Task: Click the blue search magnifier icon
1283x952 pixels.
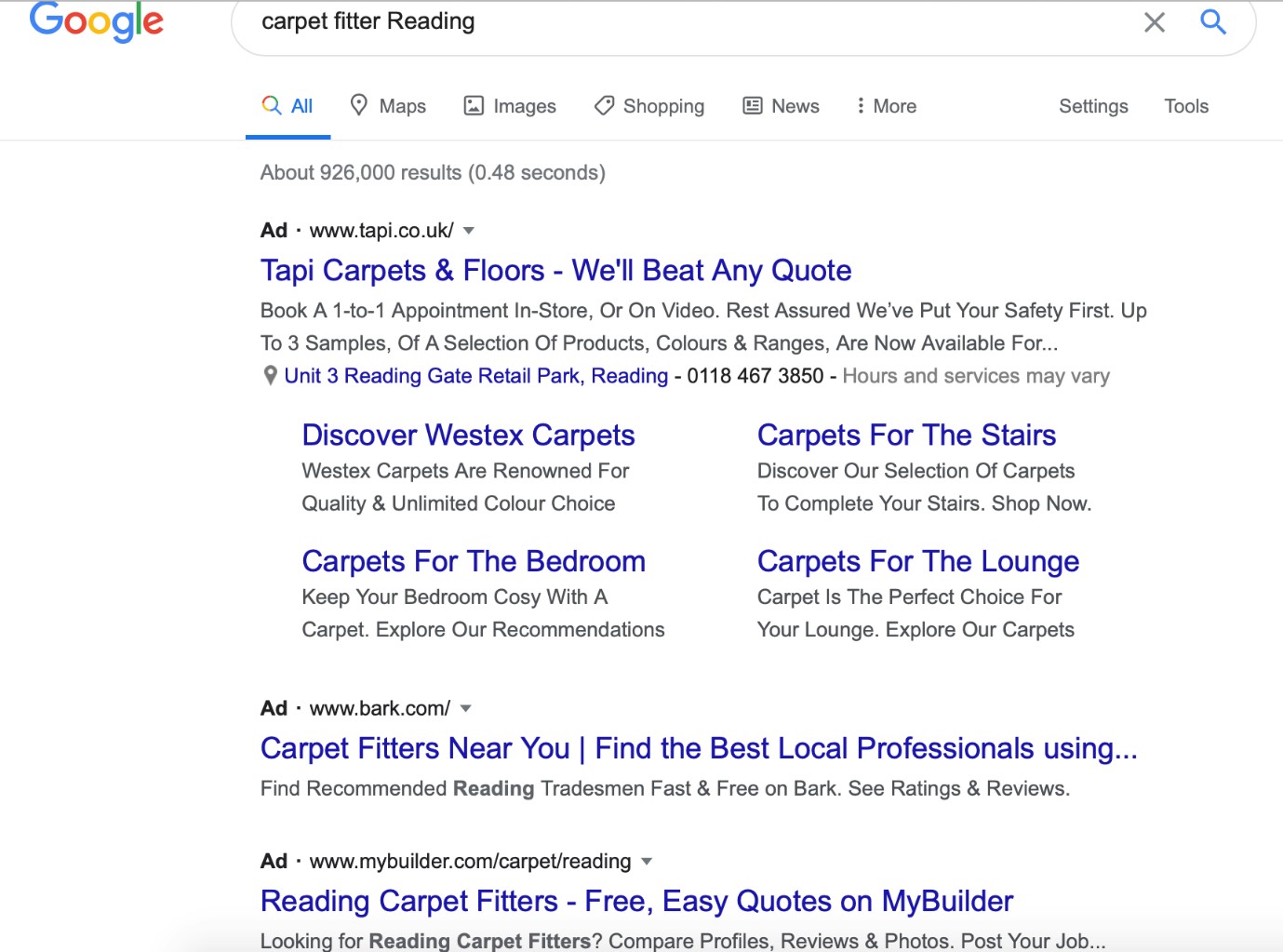Action: [1213, 21]
